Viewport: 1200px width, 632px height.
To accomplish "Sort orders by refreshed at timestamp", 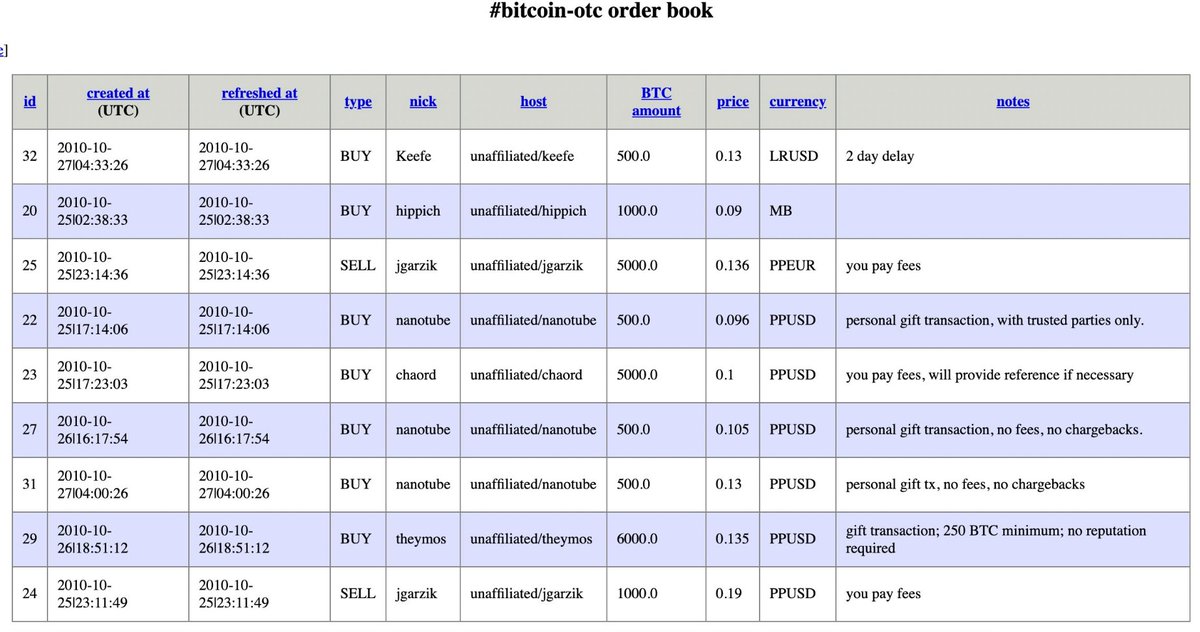I will [260, 93].
